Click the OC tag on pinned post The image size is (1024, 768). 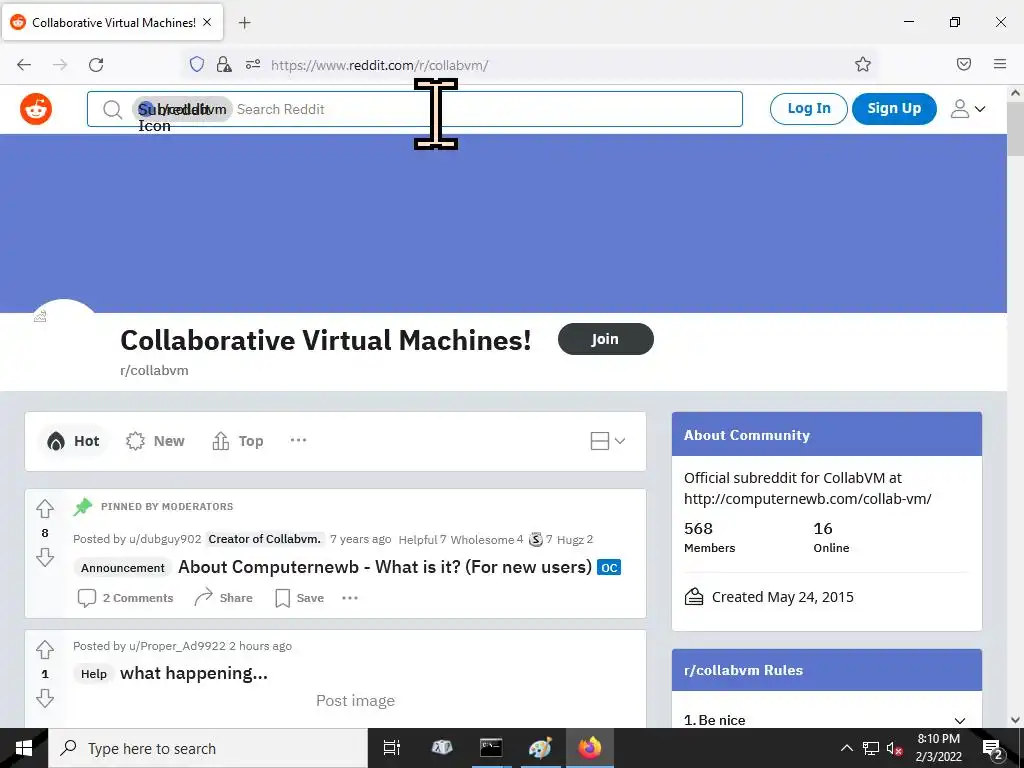coord(609,568)
